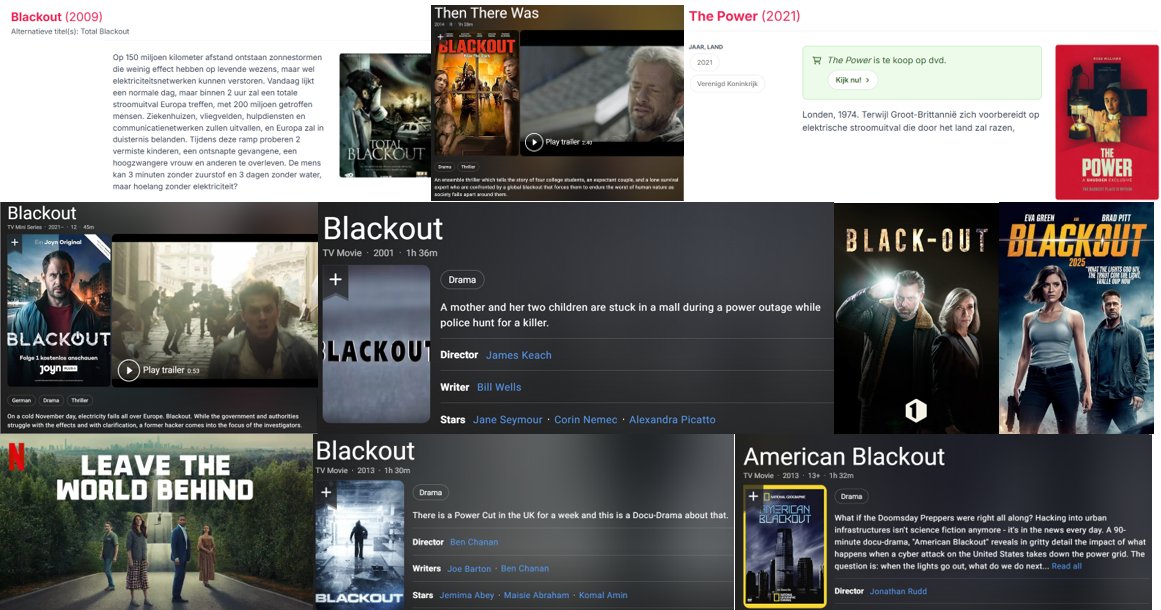The image size is (1161, 610).
Task: Open Alexandra Picatto star link
Action: (672, 420)
